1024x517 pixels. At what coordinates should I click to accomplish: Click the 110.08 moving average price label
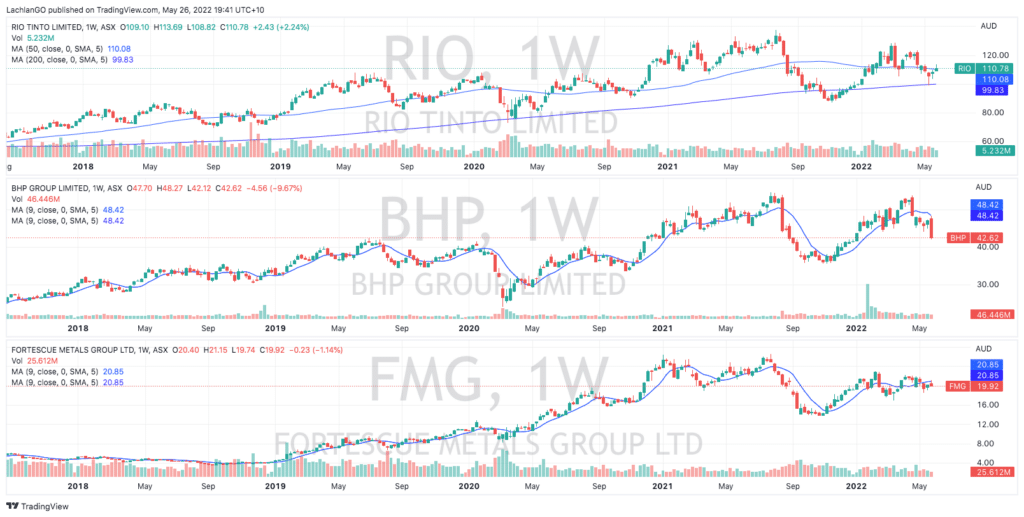click(x=993, y=78)
